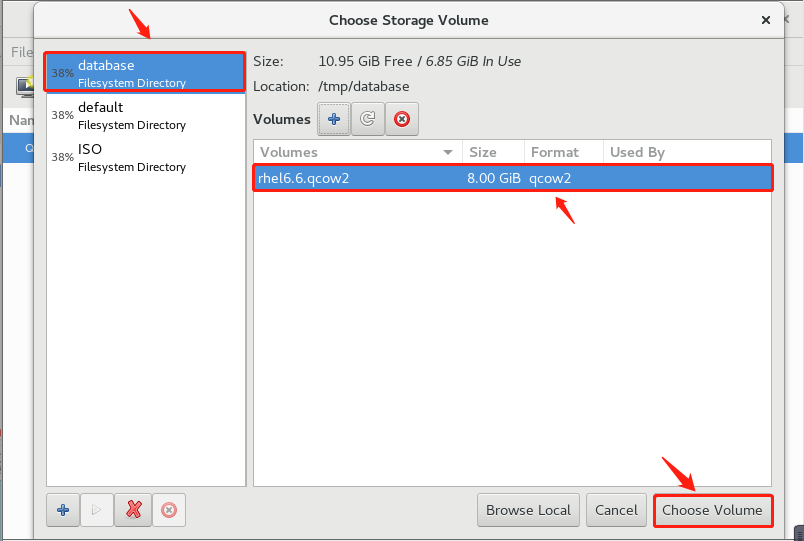804x541 pixels.
Task: Select the default storage pool
Action: [x=146, y=115]
